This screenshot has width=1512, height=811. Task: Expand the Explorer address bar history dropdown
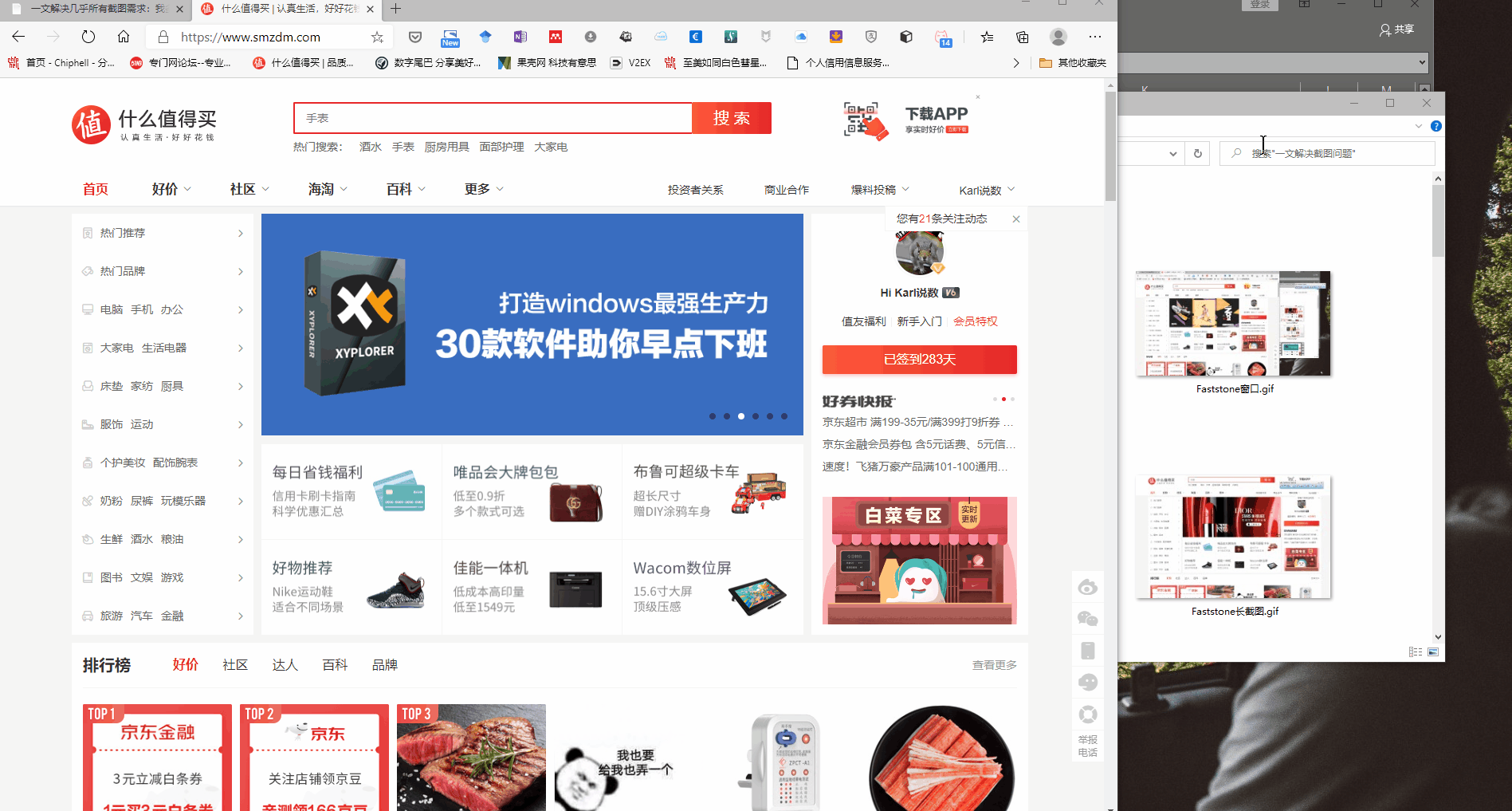click(x=1172, y=153)
